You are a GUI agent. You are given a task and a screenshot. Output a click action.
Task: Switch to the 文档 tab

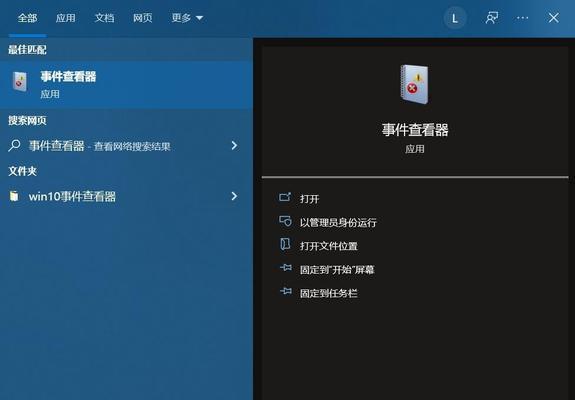pos(104,18)
